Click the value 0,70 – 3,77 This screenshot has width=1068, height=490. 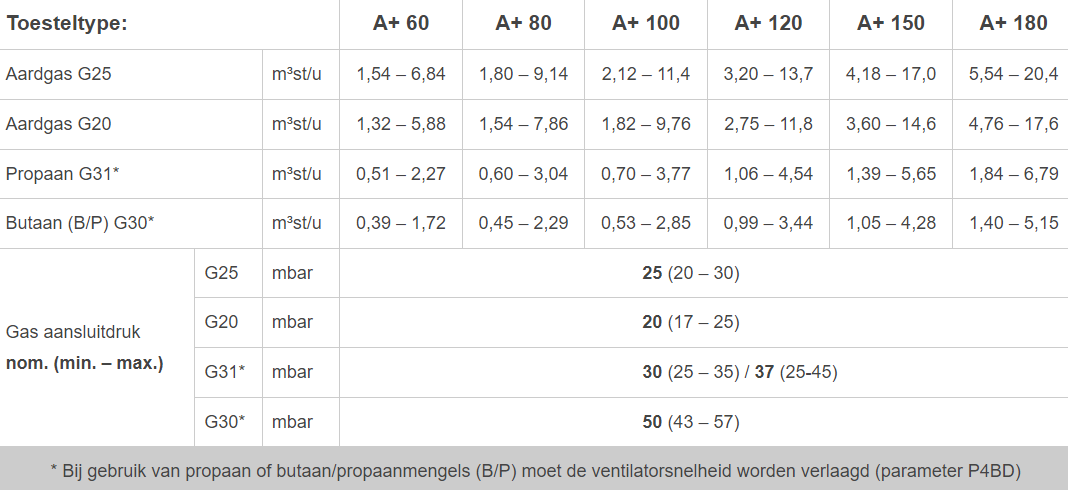point(645,174)
